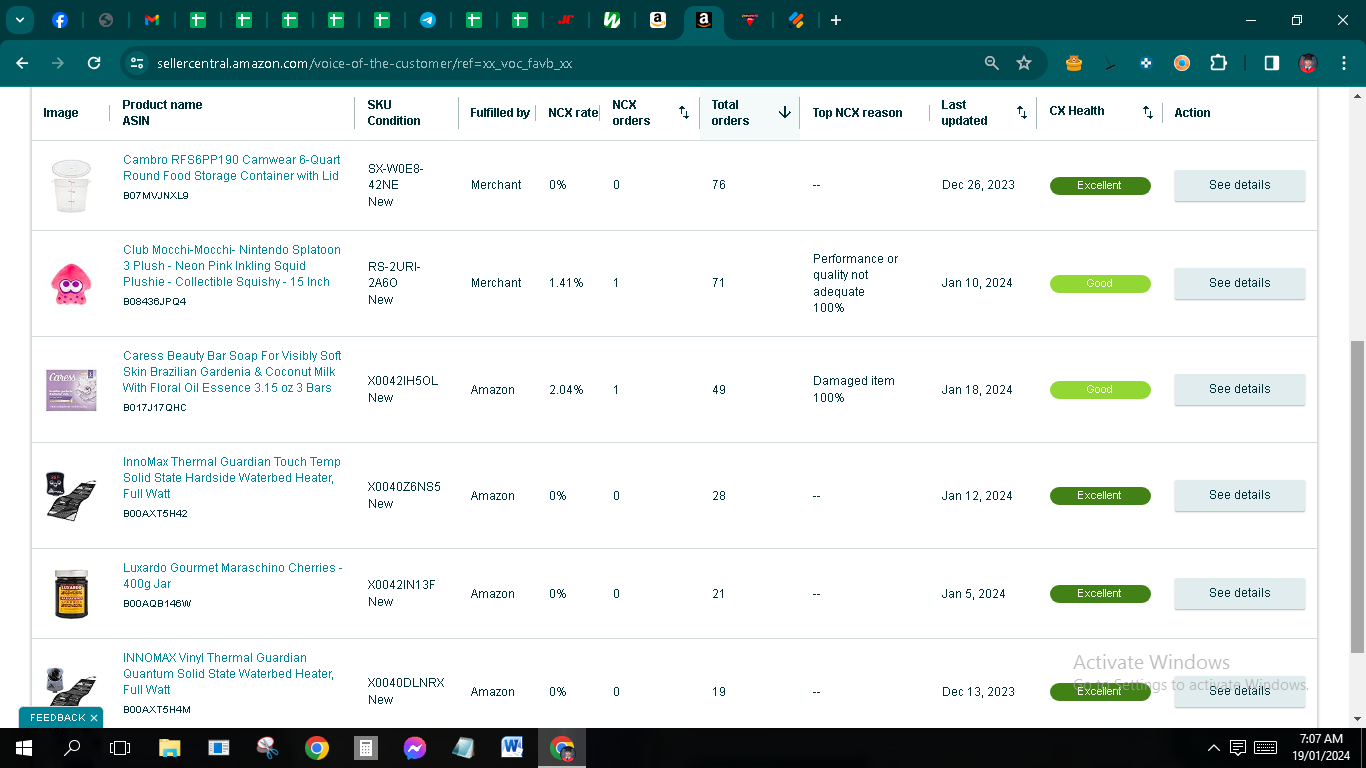Open the zoom magnifier in the address bar

pos(992,63)
